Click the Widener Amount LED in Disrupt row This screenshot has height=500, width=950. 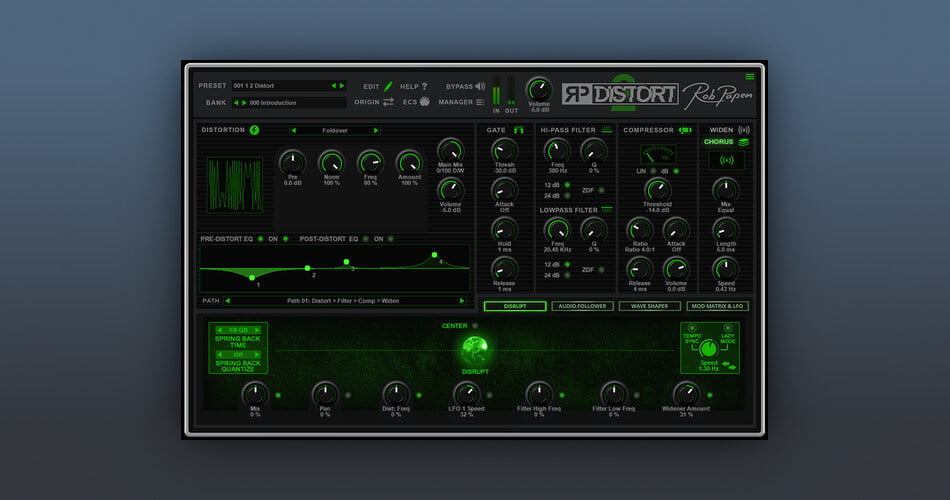coord(709,395)
